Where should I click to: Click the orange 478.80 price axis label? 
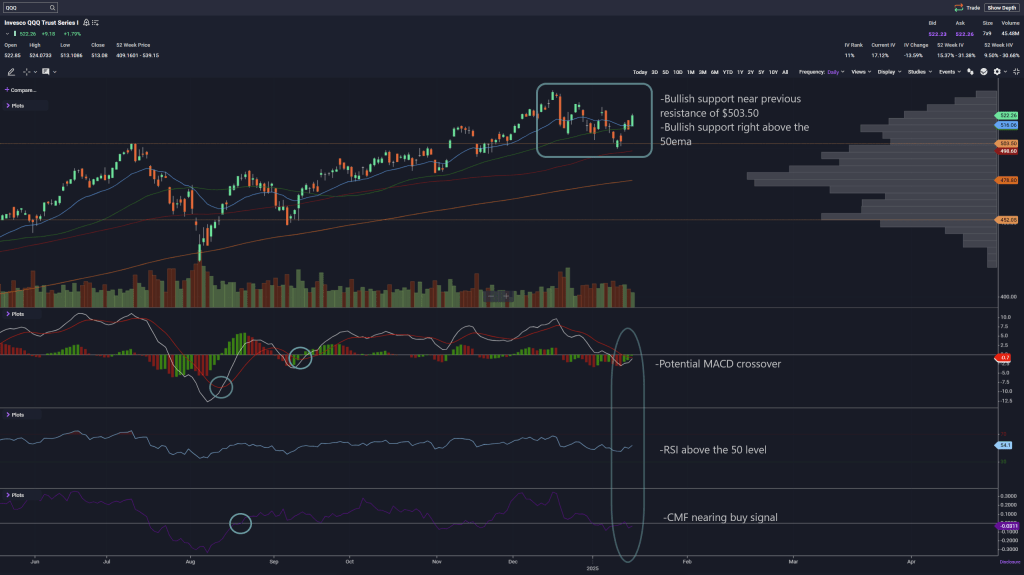coord(1008,180)
